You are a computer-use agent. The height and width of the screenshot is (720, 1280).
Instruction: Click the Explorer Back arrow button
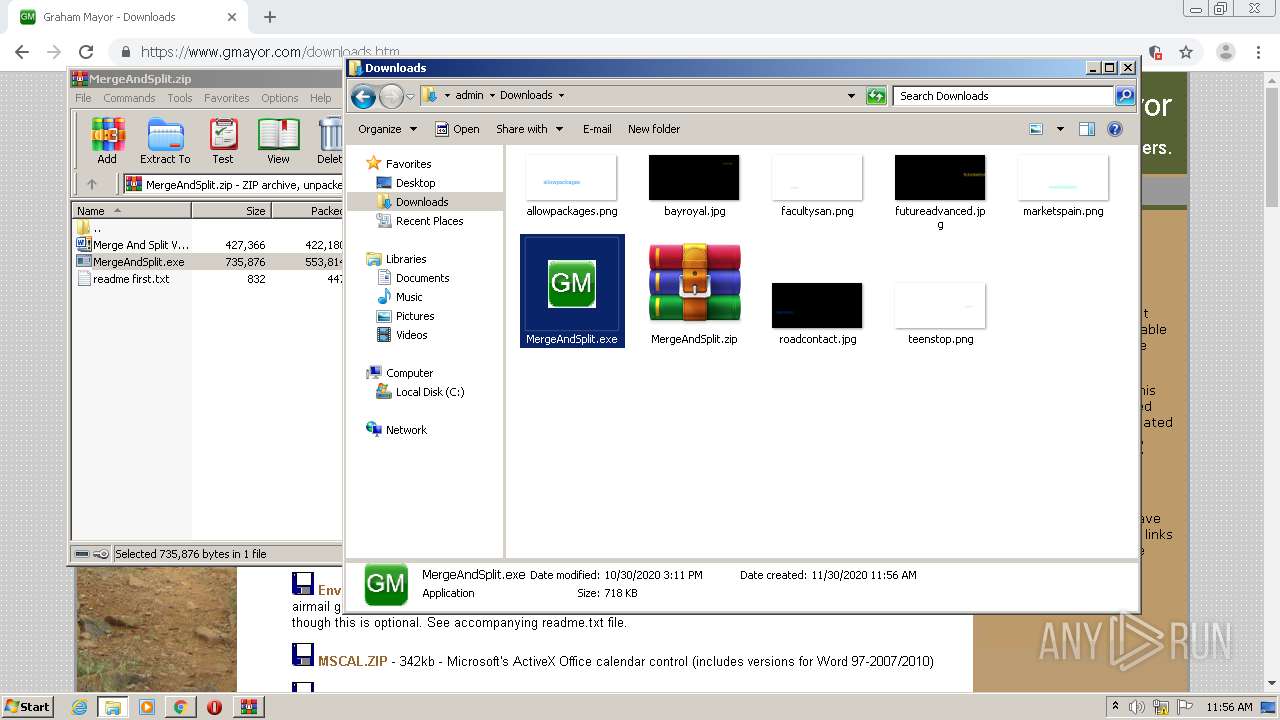(363, 96)
